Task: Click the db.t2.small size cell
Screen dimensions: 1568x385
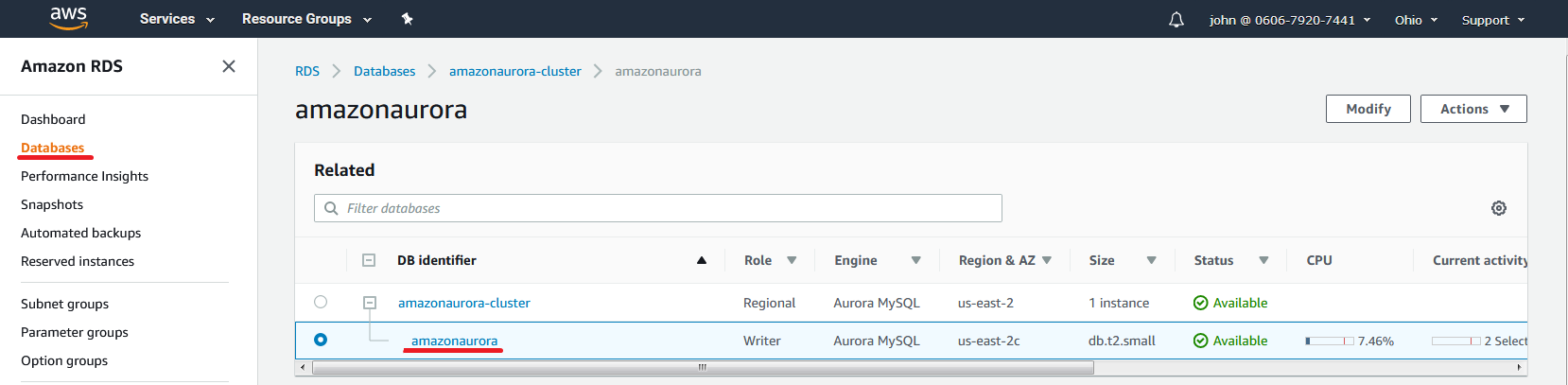Action: pos(1122,341)
